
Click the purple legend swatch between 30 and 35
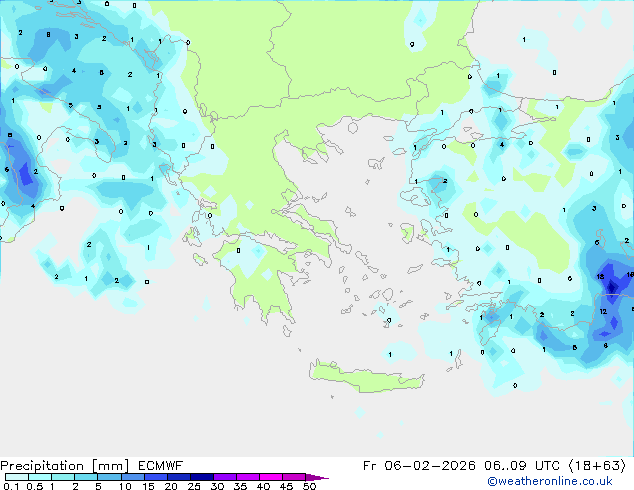tap(225, 477)
